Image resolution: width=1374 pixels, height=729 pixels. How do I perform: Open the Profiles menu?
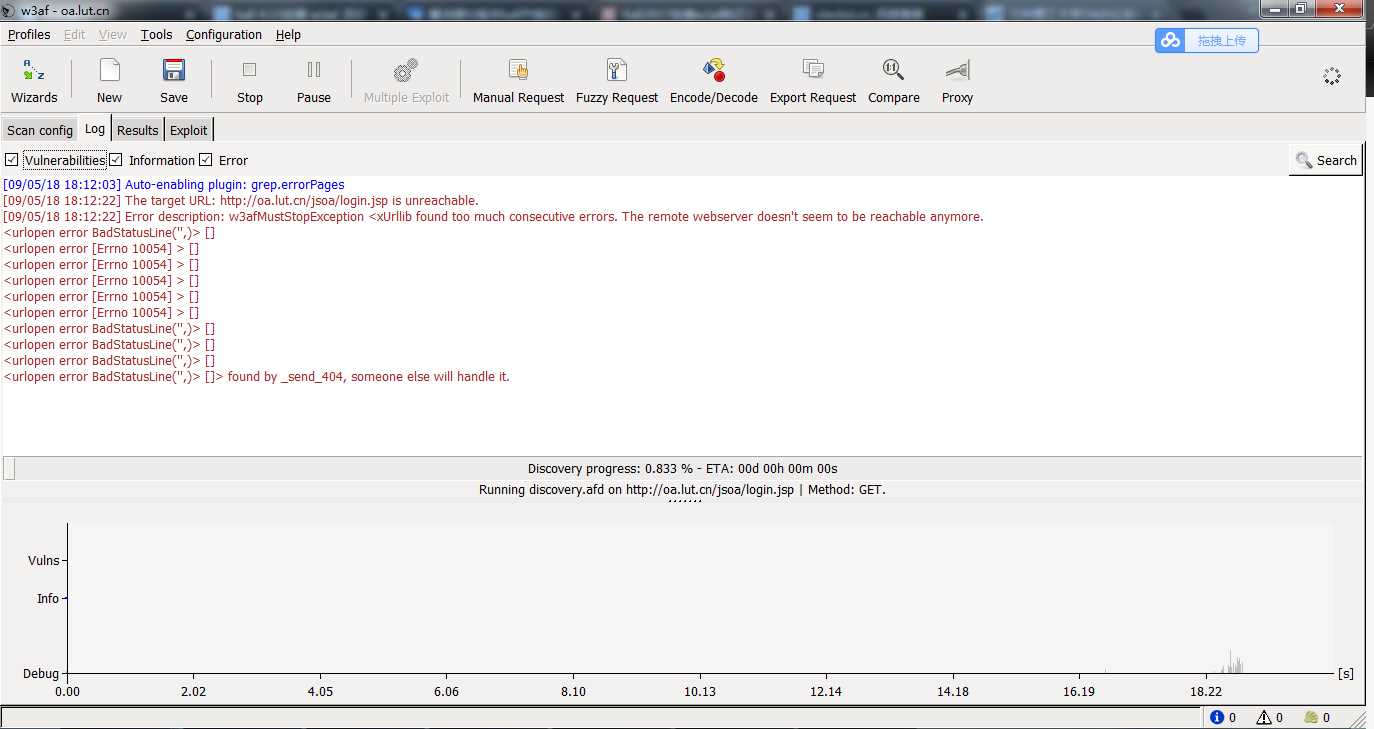tap(29, 34)
